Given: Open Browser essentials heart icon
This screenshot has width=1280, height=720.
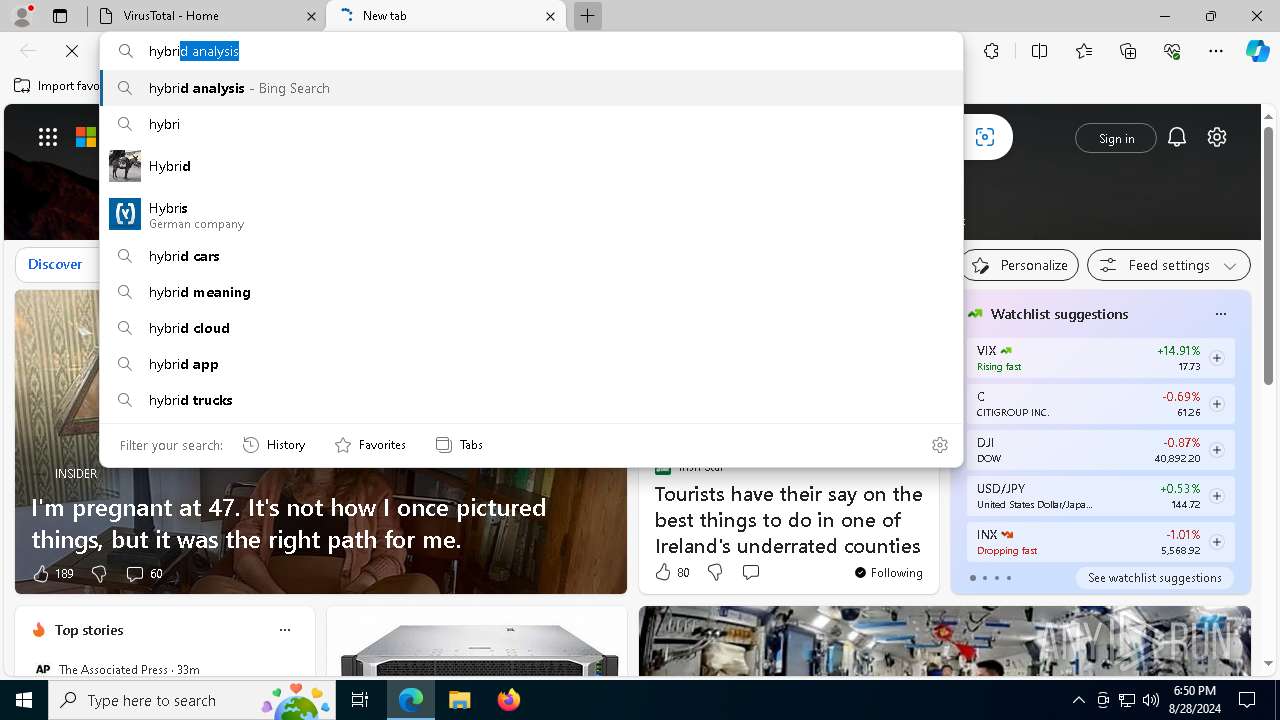Looking at the screenshot, I should (1172, 51).
